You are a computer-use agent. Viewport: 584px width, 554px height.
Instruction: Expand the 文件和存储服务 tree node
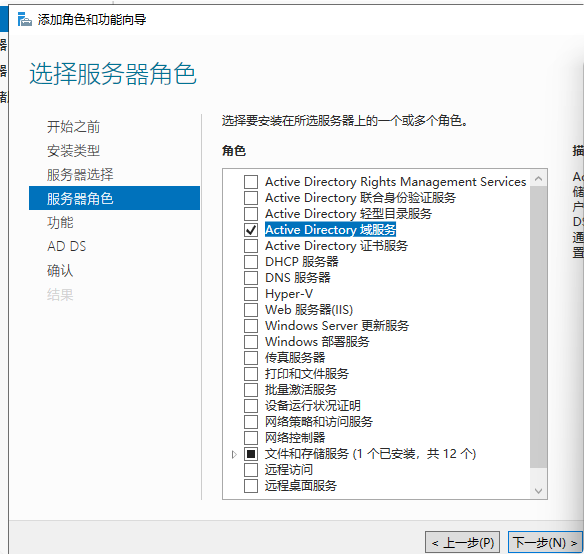point(234,455)
